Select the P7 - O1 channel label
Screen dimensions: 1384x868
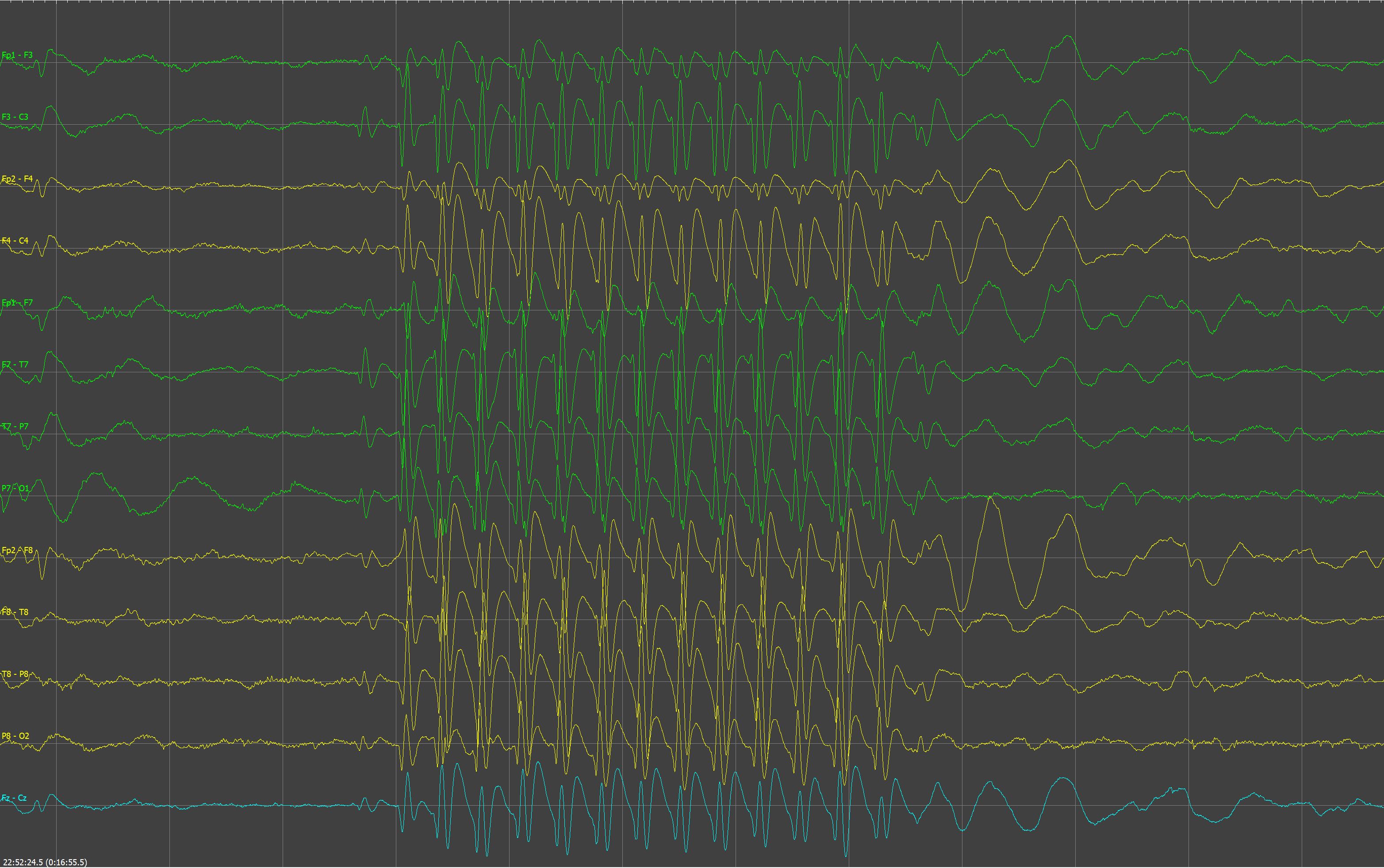[x=15, y=489]
